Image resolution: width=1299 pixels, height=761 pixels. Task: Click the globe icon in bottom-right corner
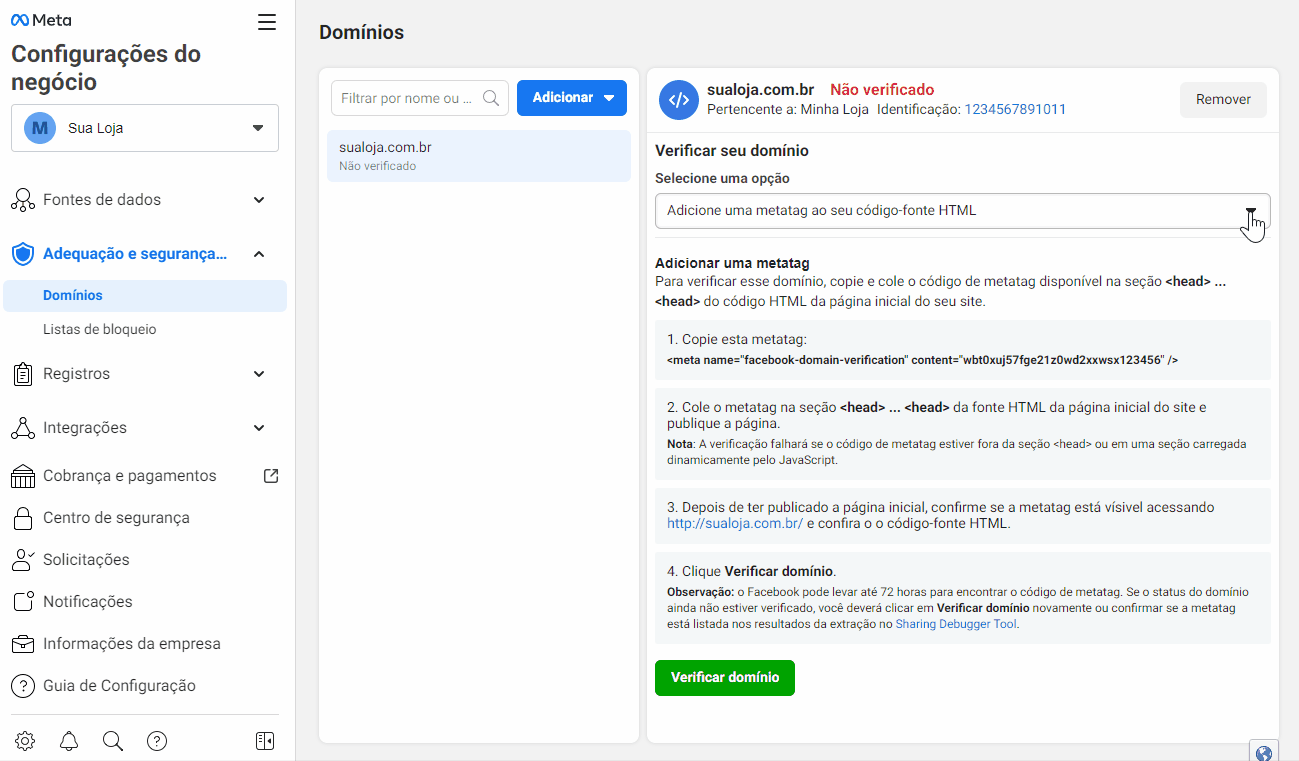[x=1264, y=753]
